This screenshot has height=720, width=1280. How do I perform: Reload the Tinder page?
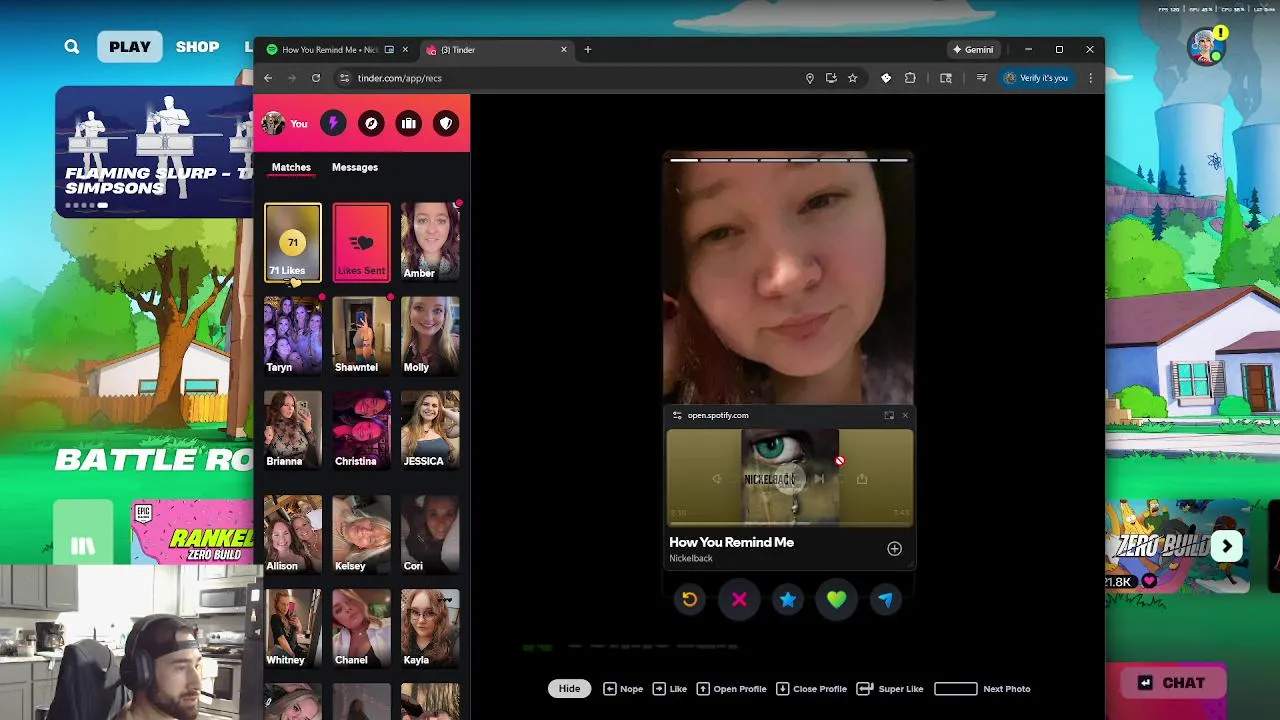tap(316, 78)
